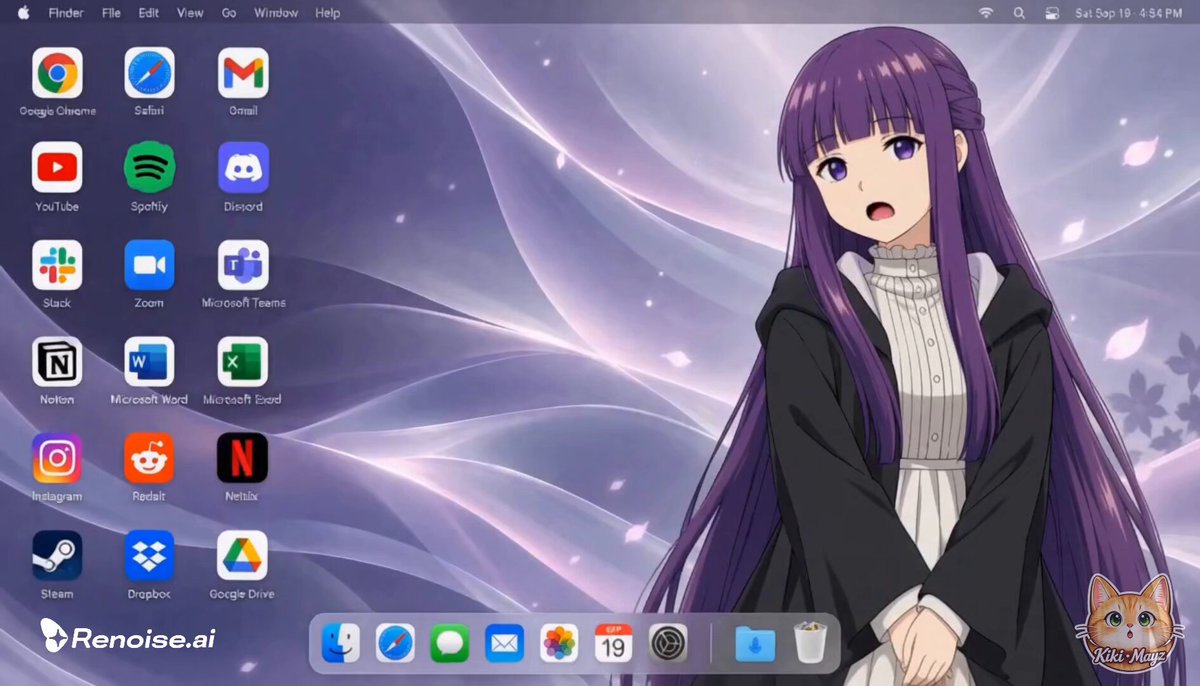Image resolution: width=1200 pixels, height=686 pixels.
Task: Open Messages in the dock
Action: click(x=450, y=643)
